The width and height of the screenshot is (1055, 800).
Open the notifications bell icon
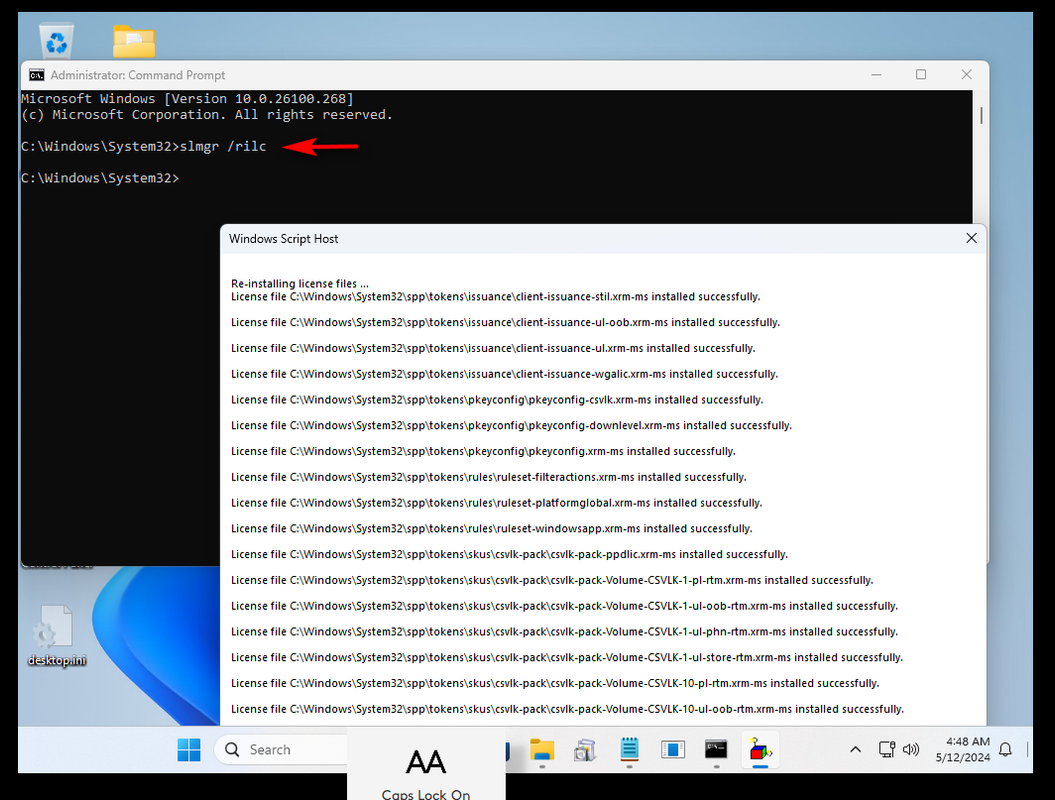[1005, 750]
